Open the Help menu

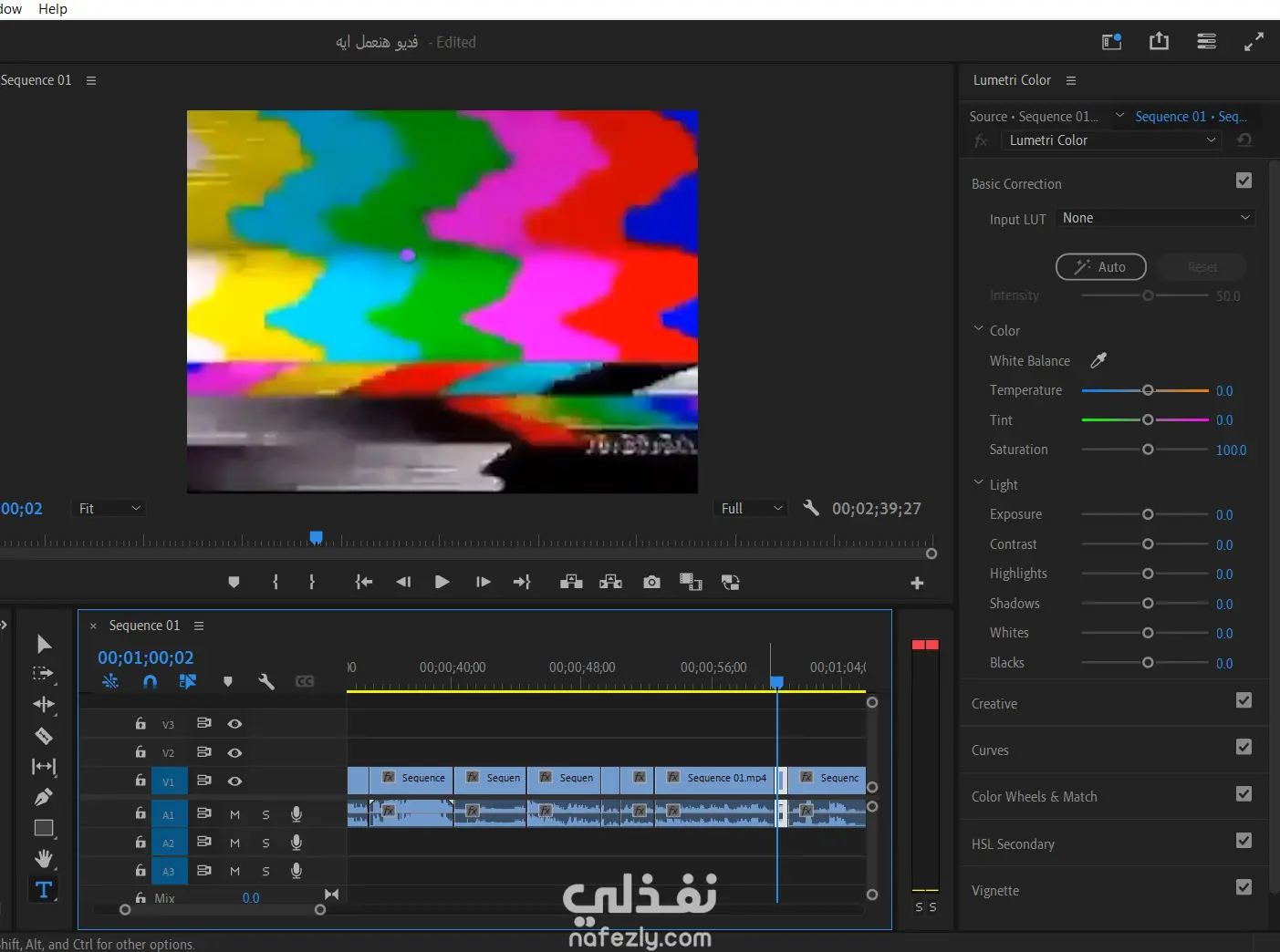53,9
